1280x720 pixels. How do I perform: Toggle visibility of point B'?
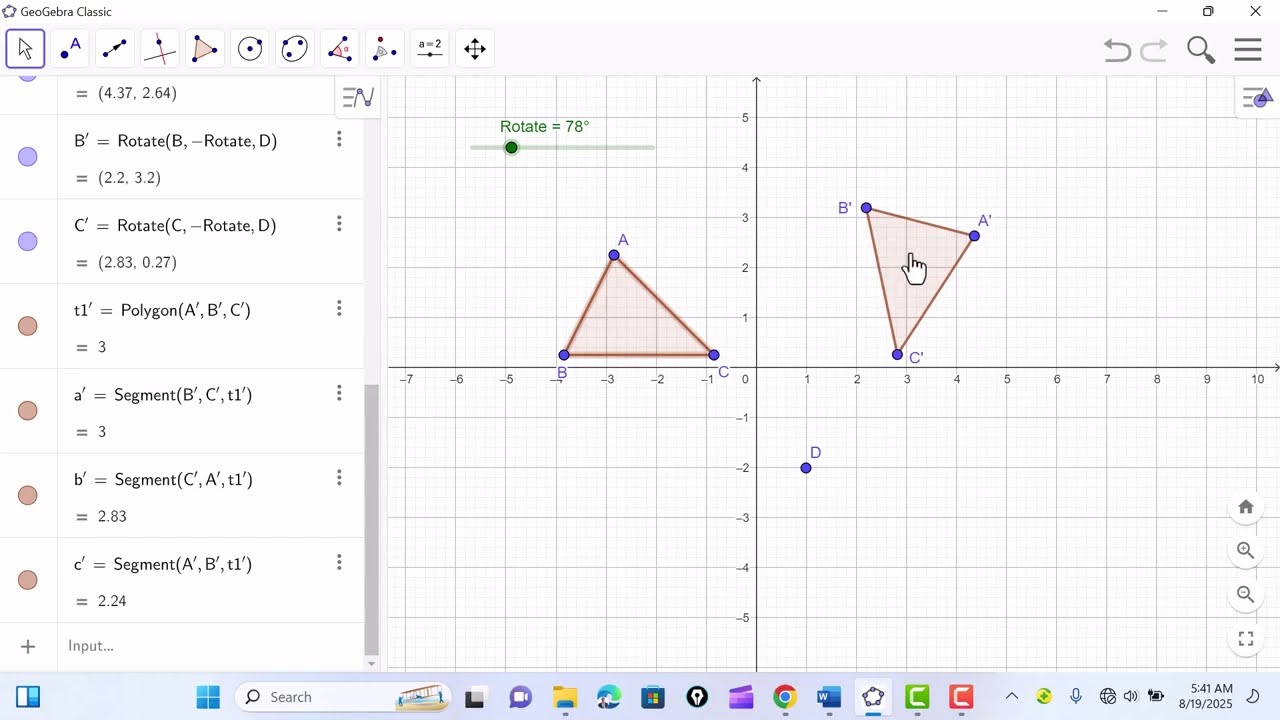coord(28,157)
